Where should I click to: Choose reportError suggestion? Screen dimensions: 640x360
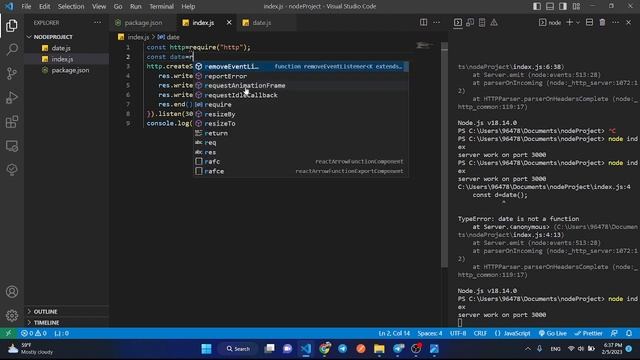[301, 76]
